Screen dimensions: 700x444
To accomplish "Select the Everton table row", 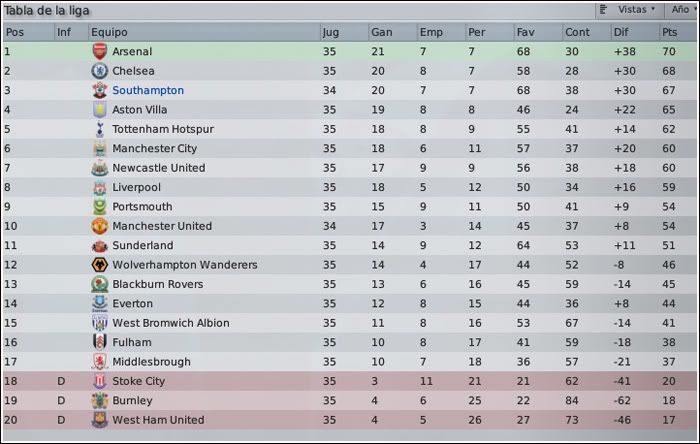I will pos(350,303).
